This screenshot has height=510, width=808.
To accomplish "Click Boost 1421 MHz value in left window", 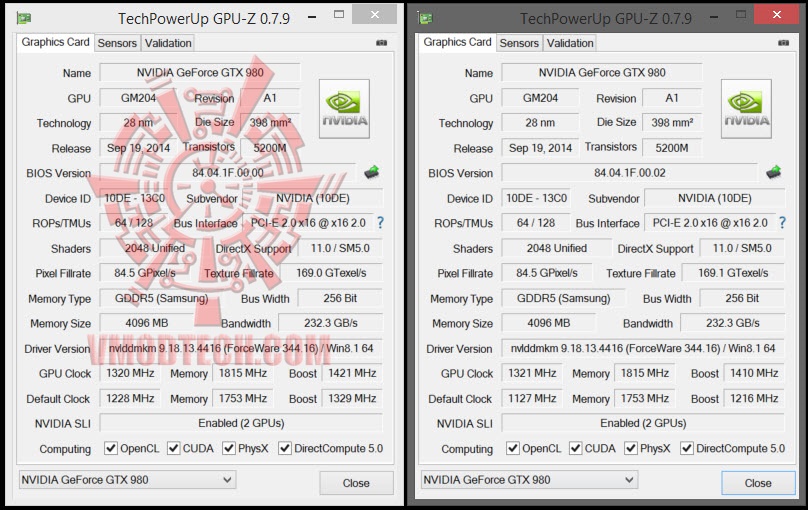I will click(x=352, y=373).
